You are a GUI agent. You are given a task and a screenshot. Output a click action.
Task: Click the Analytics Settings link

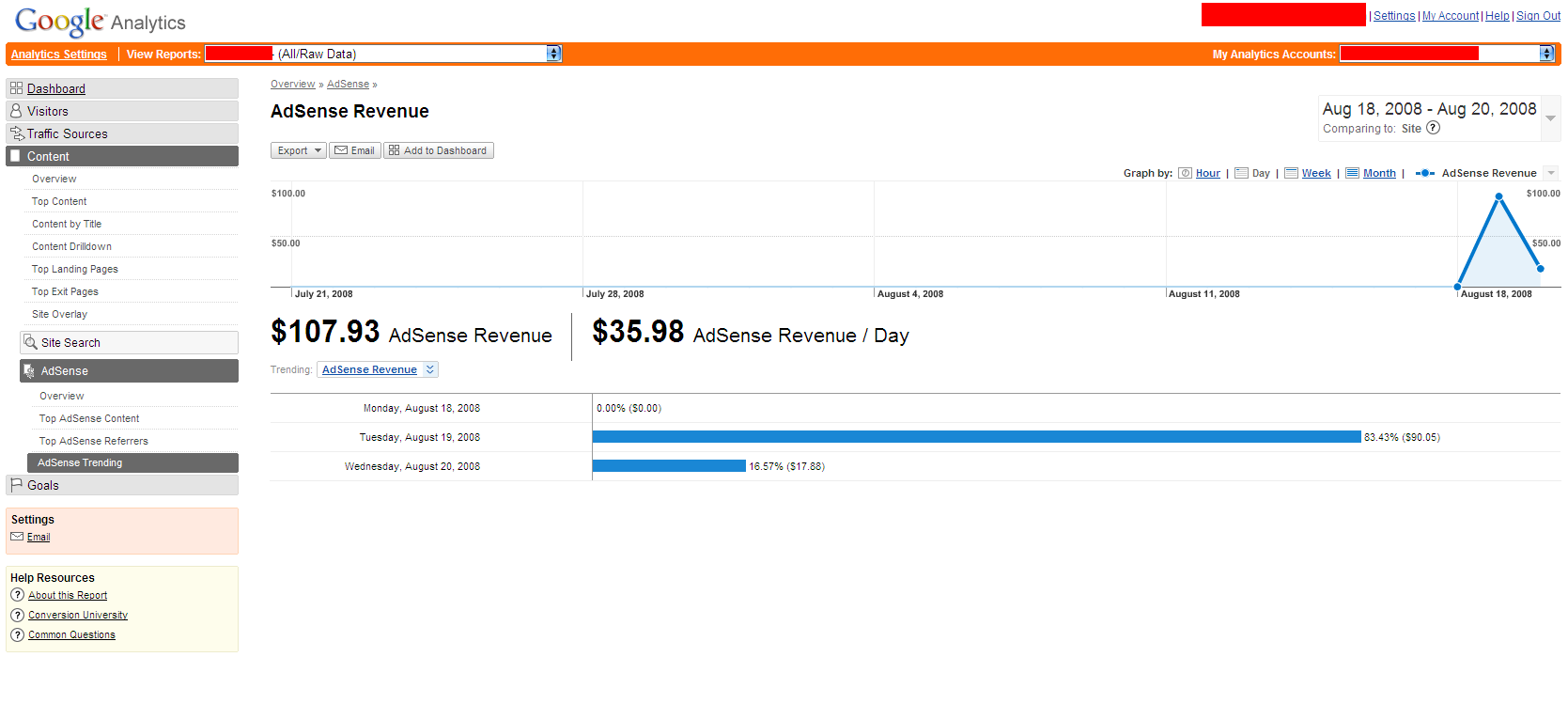coord(59,55)
